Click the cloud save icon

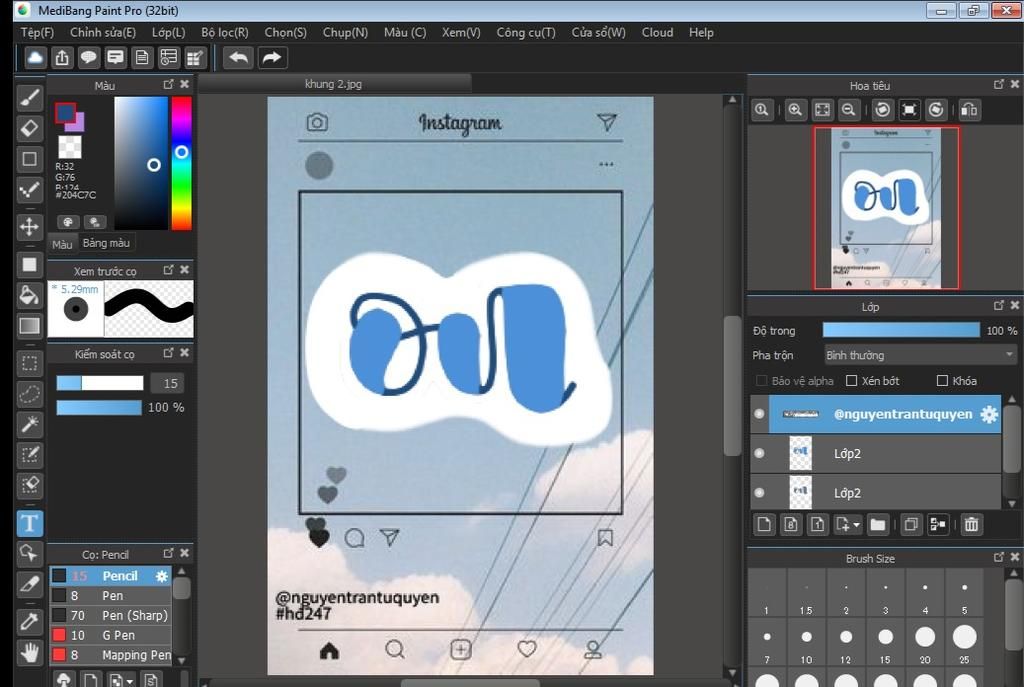tap(35, 57)
